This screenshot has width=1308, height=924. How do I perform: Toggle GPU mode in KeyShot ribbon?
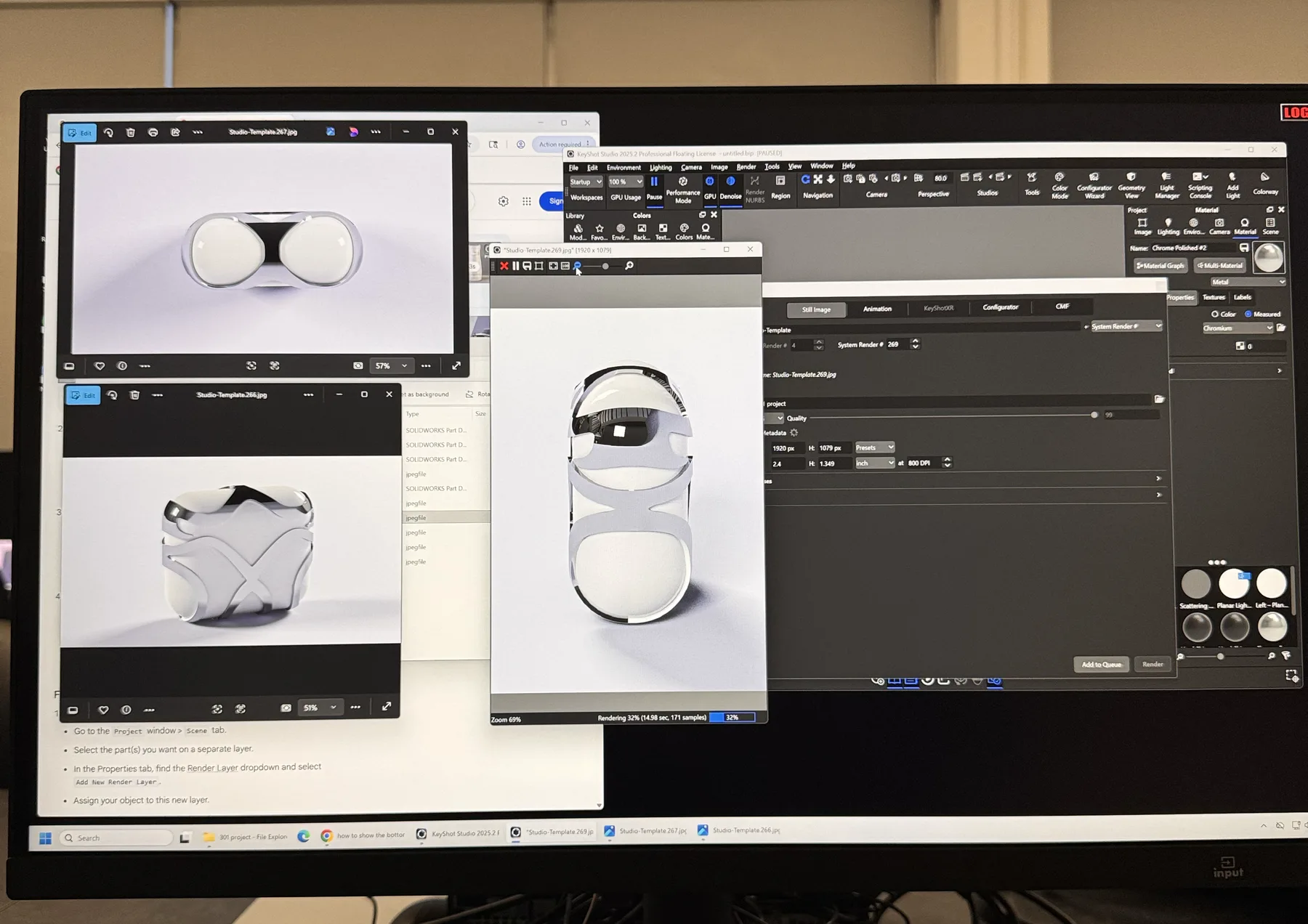pyautogui.click(x=710, y=188)
